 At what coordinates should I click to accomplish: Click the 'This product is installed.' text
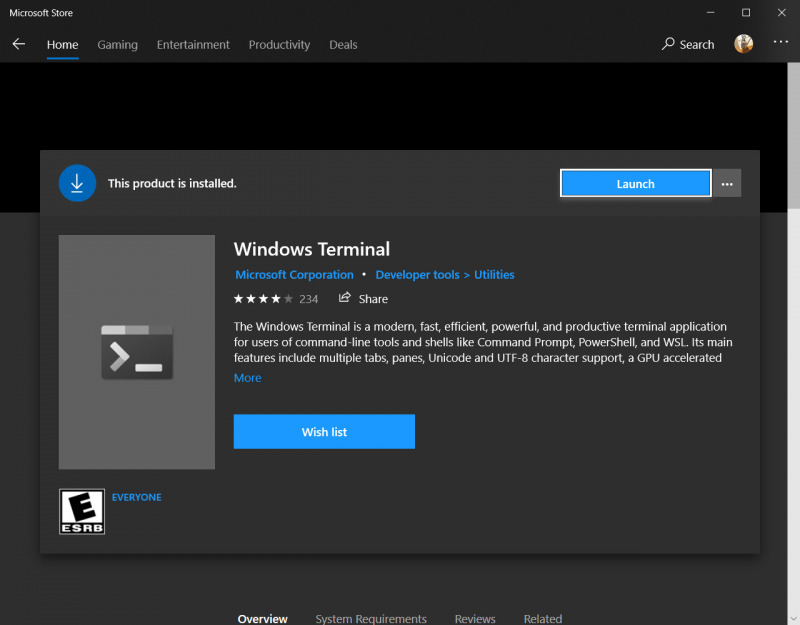click(172, 183)
